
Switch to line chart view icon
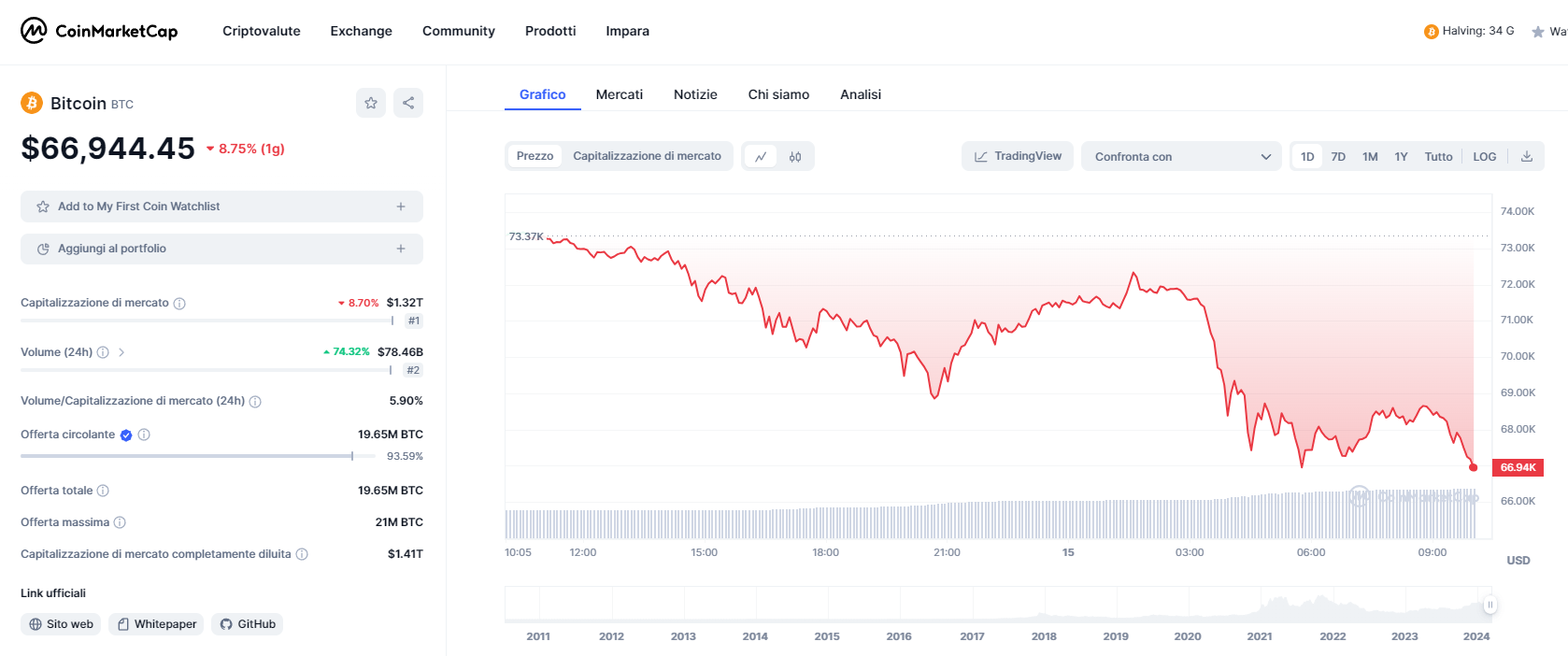pyautogui.click(x=761, y=157)
